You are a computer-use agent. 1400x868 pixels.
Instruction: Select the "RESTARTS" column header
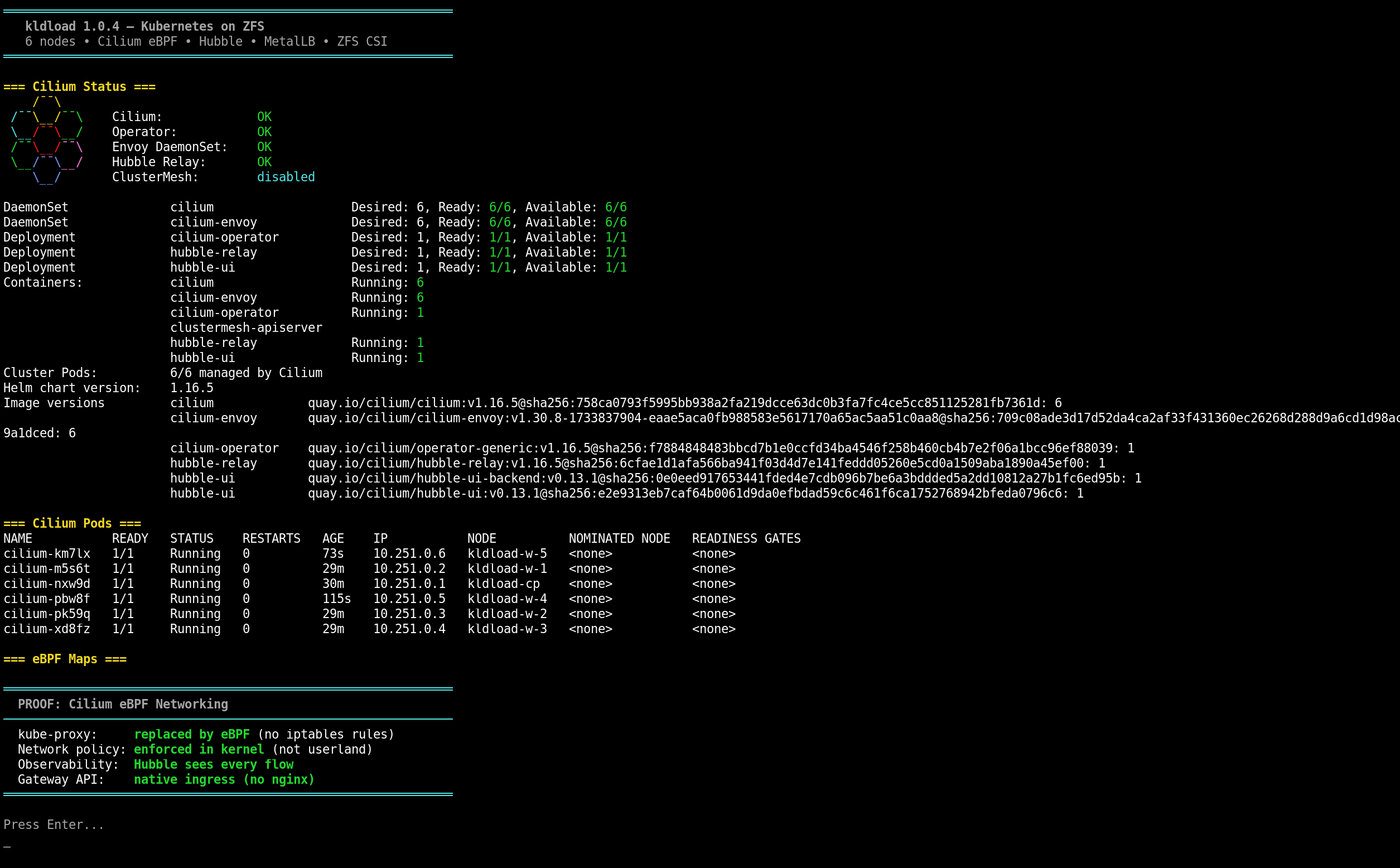[x=272, y=538]
